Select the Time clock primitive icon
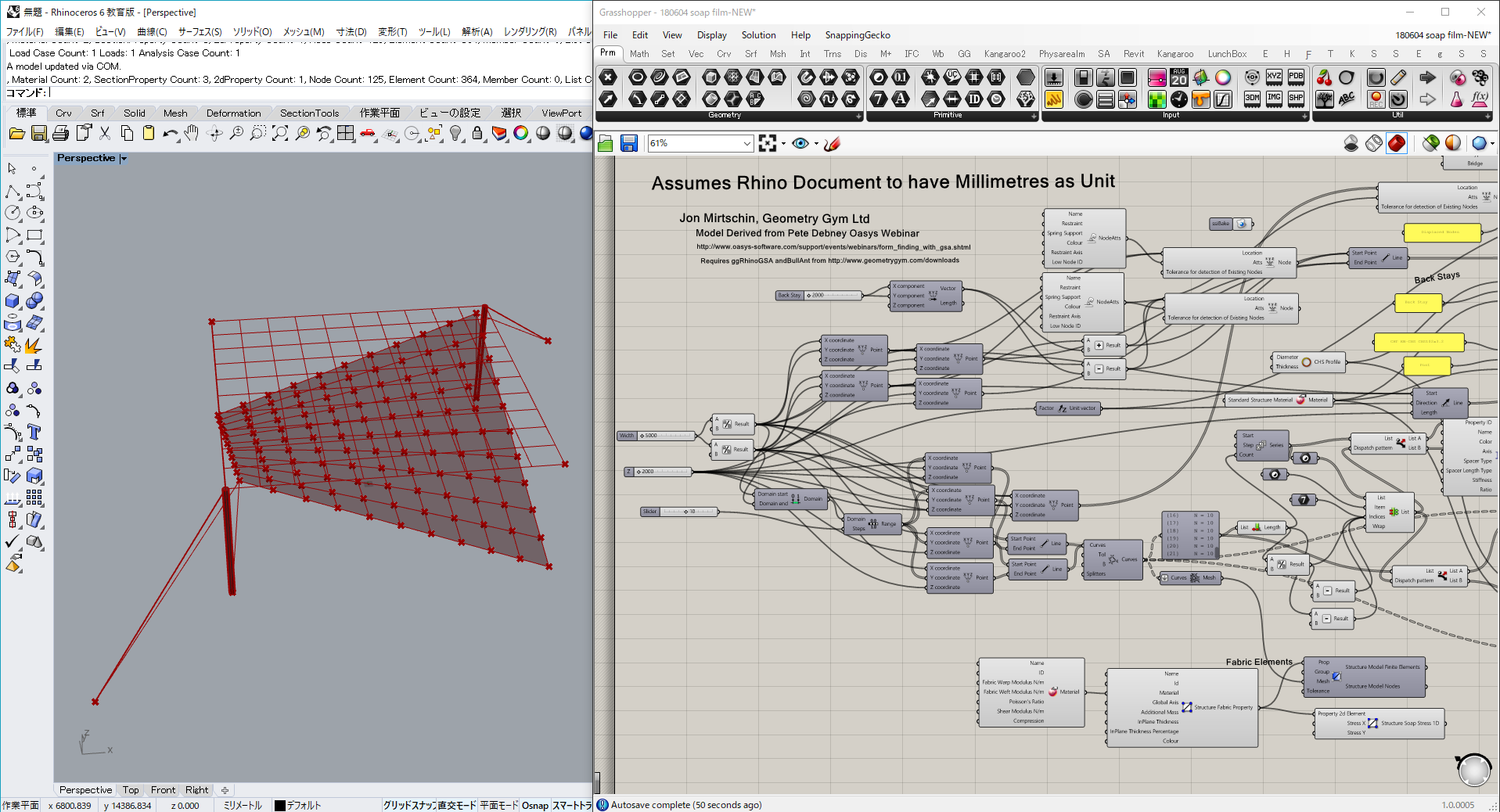 (x=996, y=99)
